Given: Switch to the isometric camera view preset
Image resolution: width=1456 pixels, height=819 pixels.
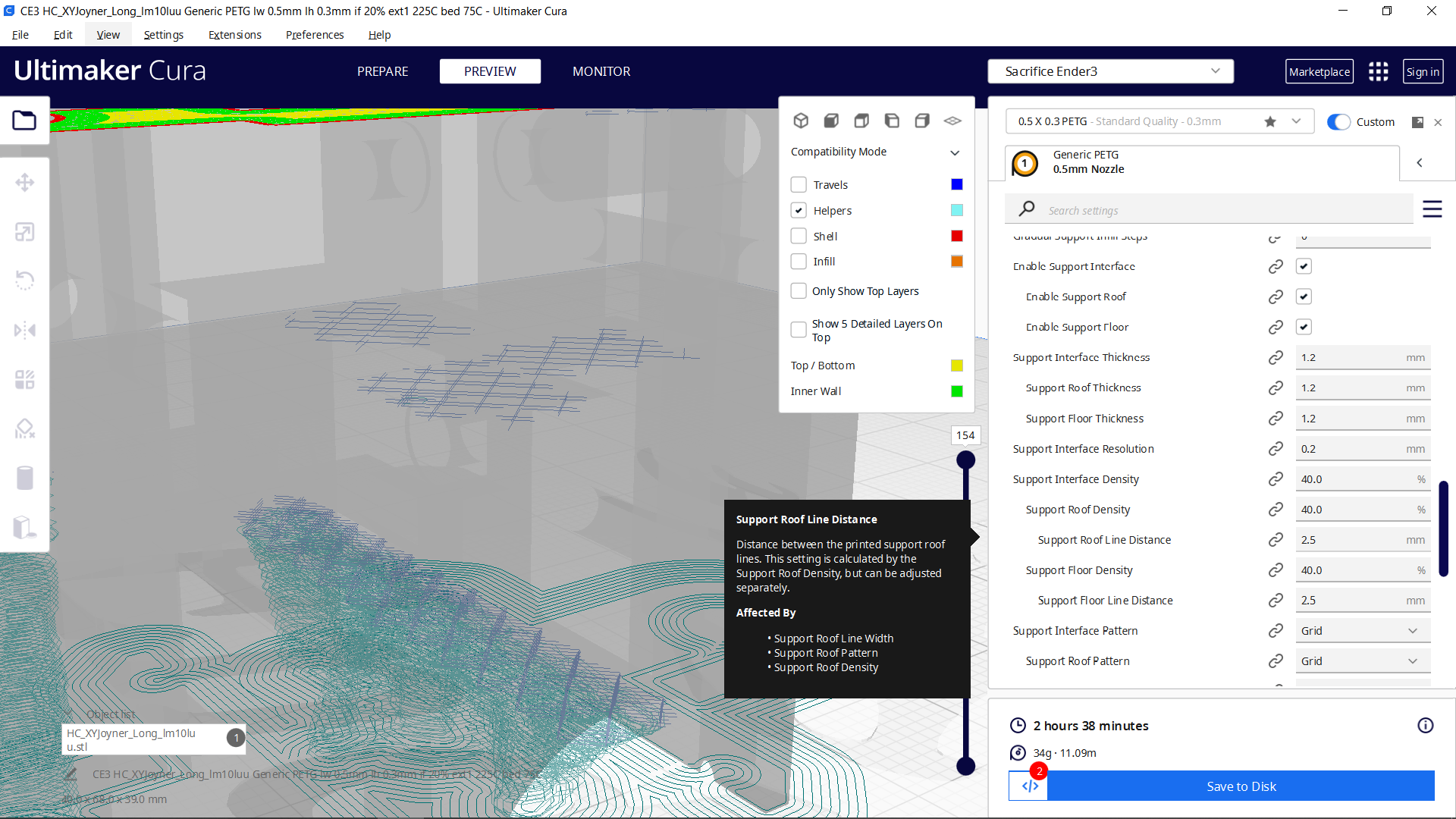Looking at the screenshot, I should 802,121.
